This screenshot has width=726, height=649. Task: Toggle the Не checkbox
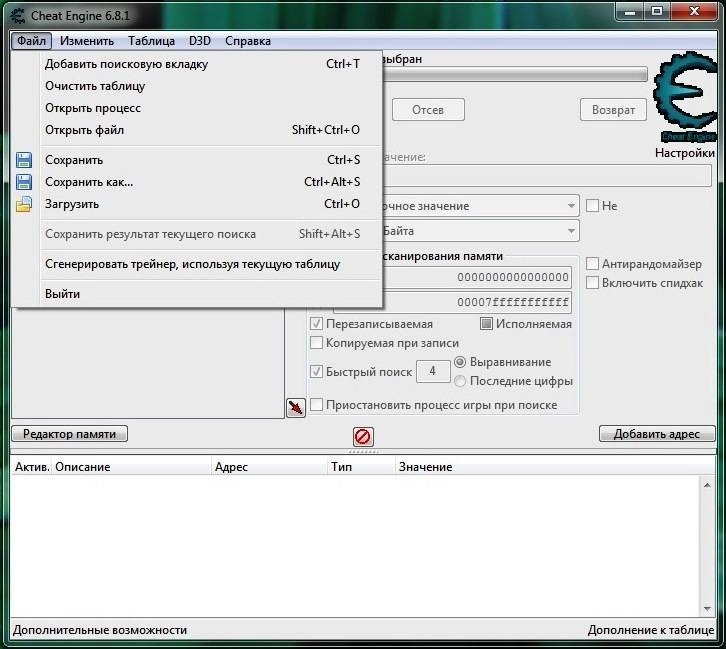click(592, 206)
